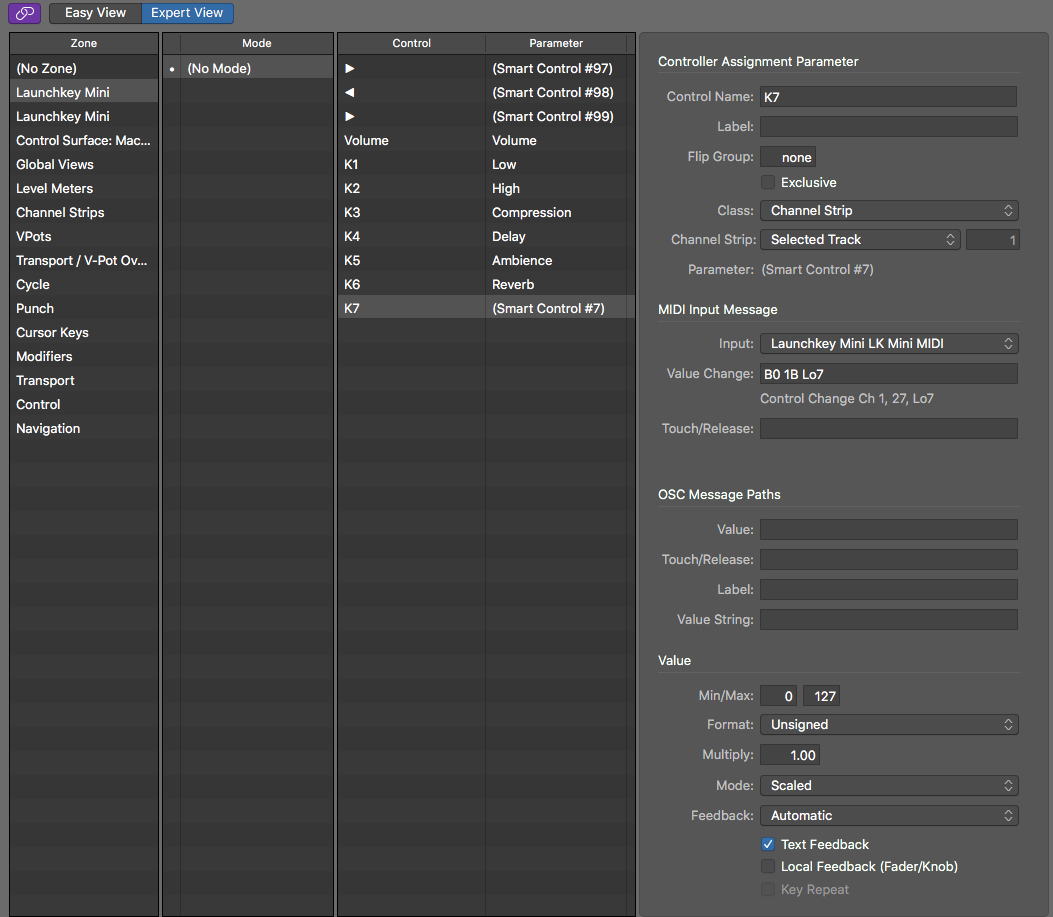Click the purple link icon button
The width and height of the screenshot is (1053, 917).
point(25,13)
